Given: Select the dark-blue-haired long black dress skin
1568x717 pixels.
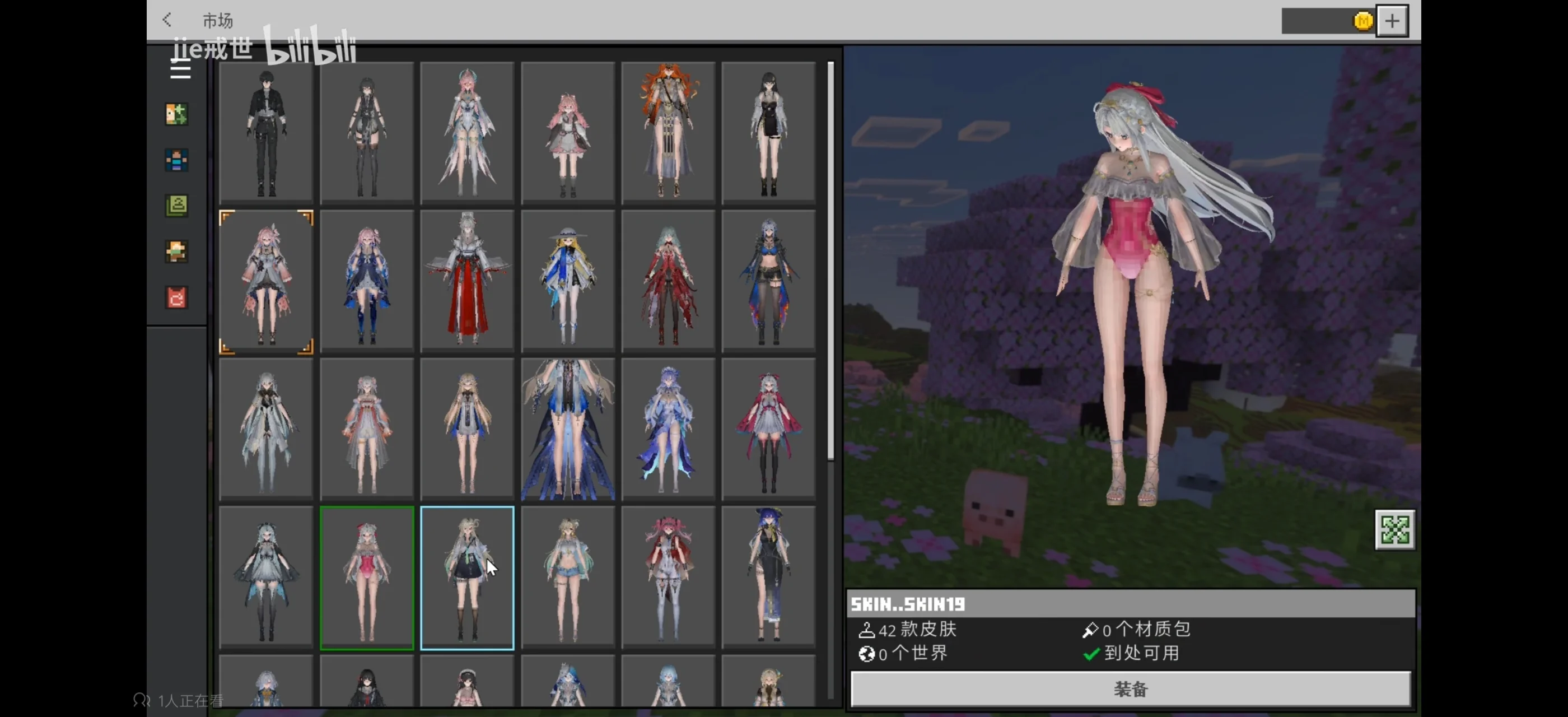Looking at the screenshot, I should tap(768, 578).
